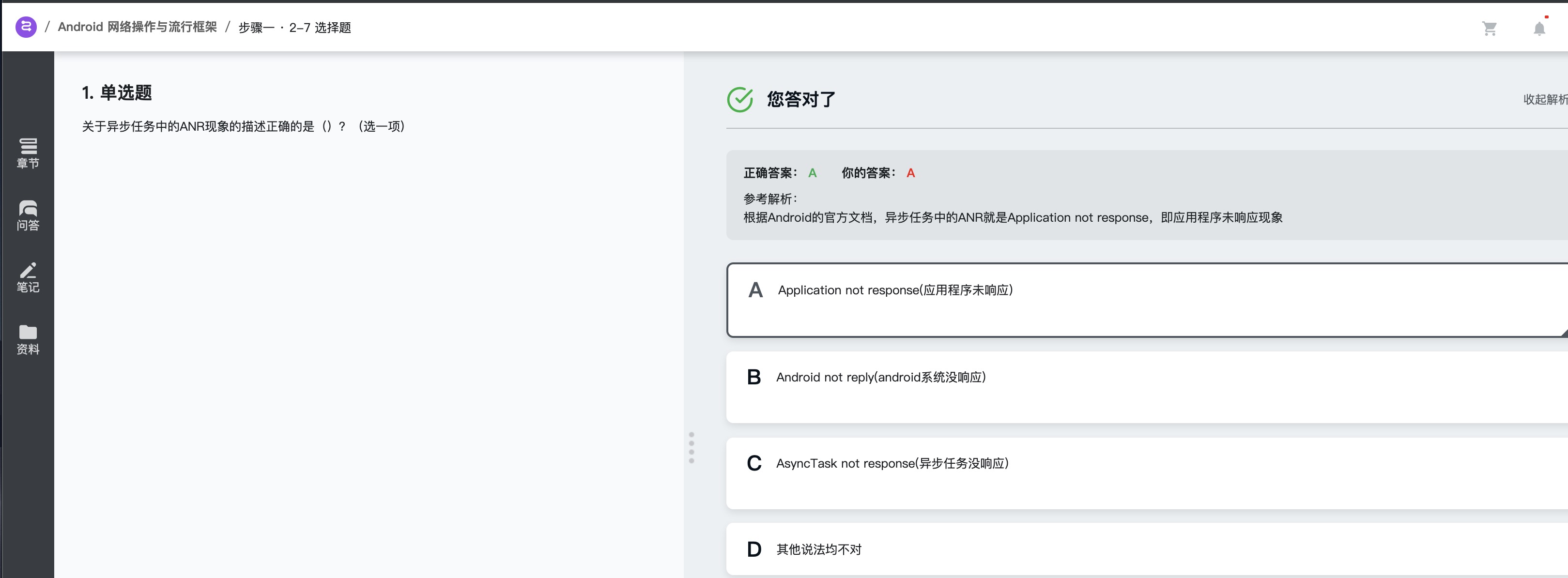This screenshot has width=1568, height=578.
Task: Go to Android 网络操作与流行框架 course
Action: tap(138, 27)
